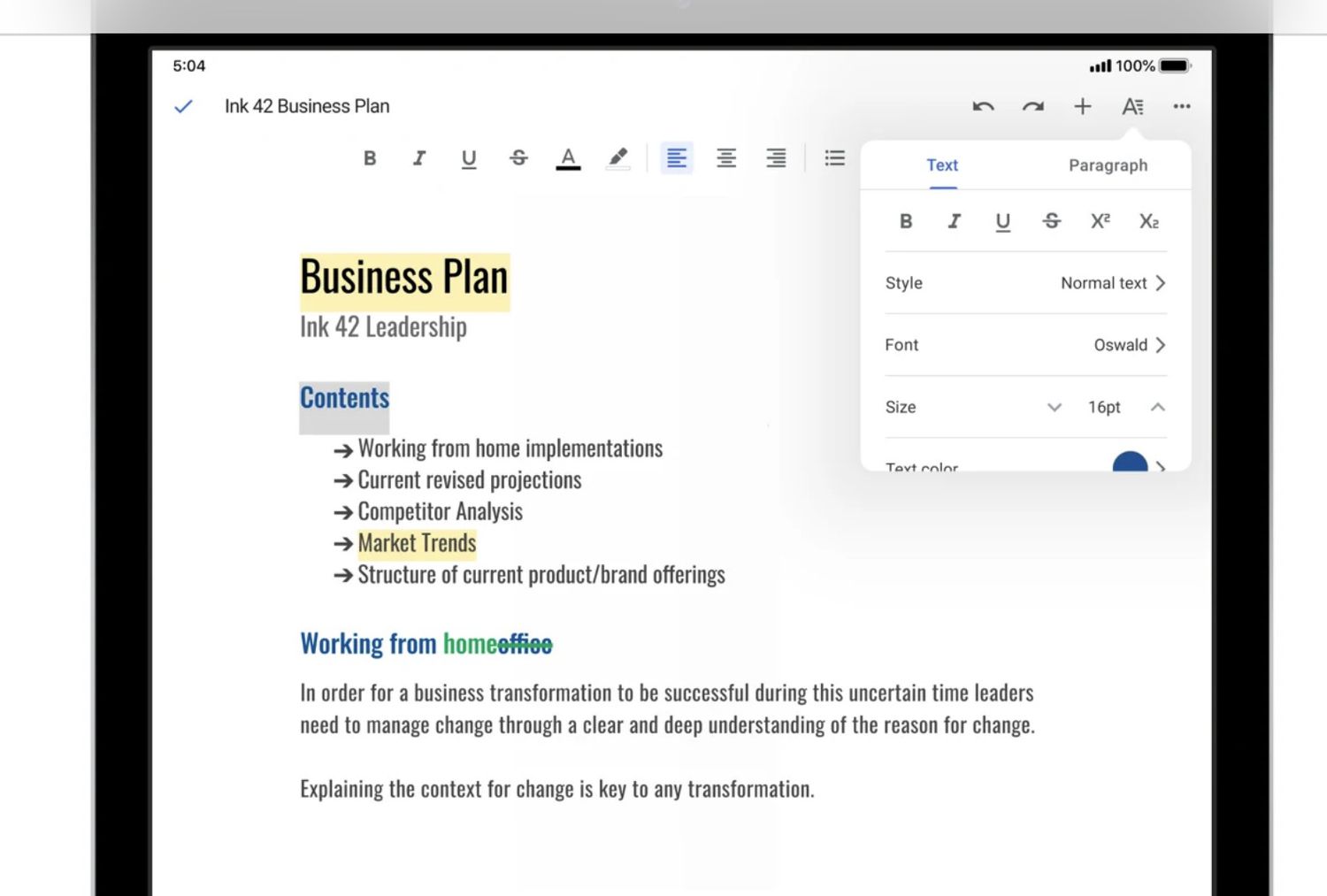Toggle italic in the format panel

(954, 221)
